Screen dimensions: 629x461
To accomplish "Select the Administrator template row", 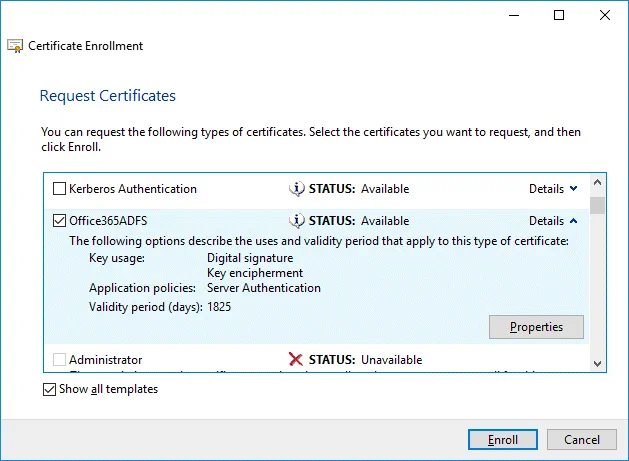I will (105, 360).
